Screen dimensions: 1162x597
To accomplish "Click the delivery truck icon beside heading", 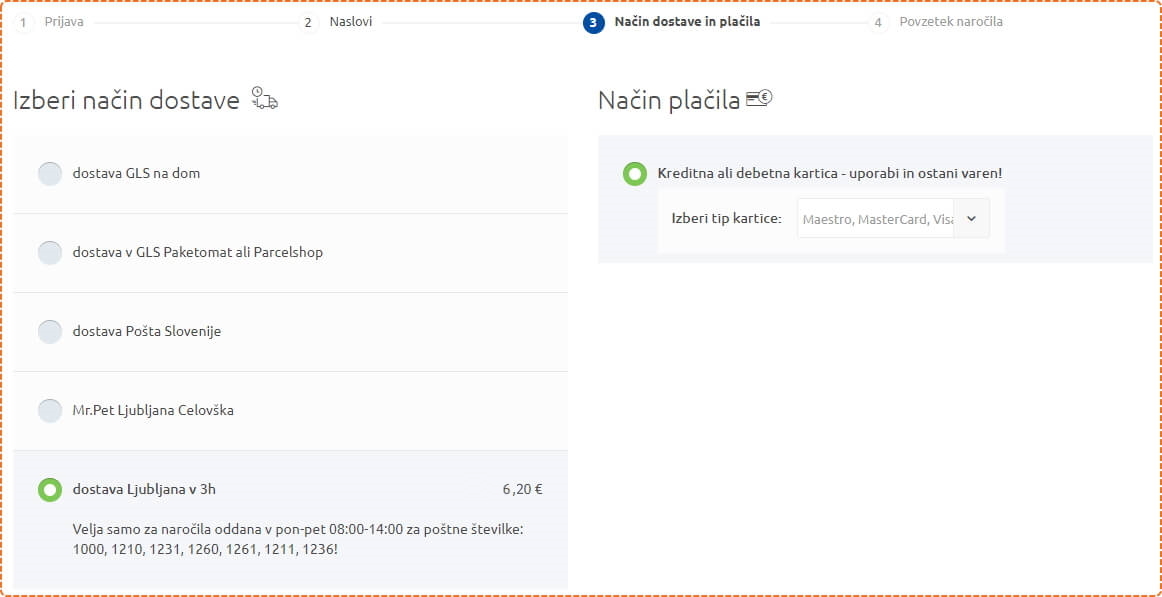I will [x=265, y=98].
